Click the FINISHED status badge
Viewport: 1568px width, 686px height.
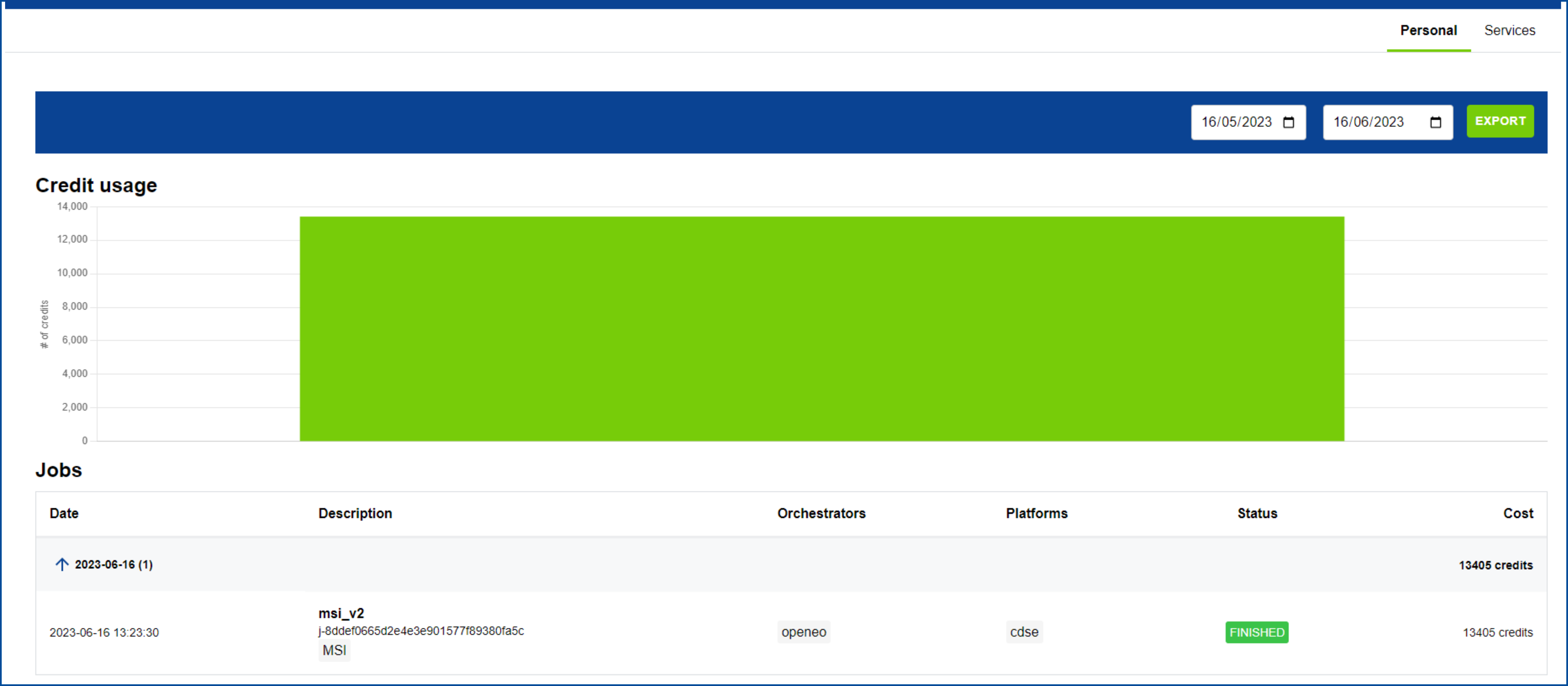pyautogui.click(x=1256, y=632)
